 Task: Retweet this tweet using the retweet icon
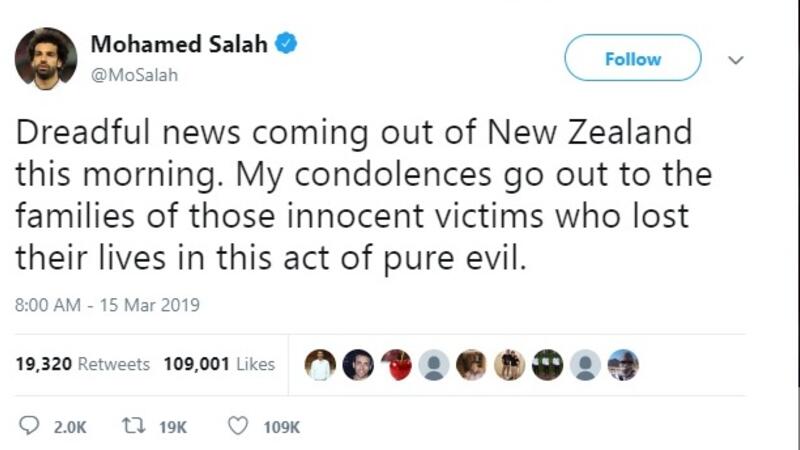tap(130, 426)
